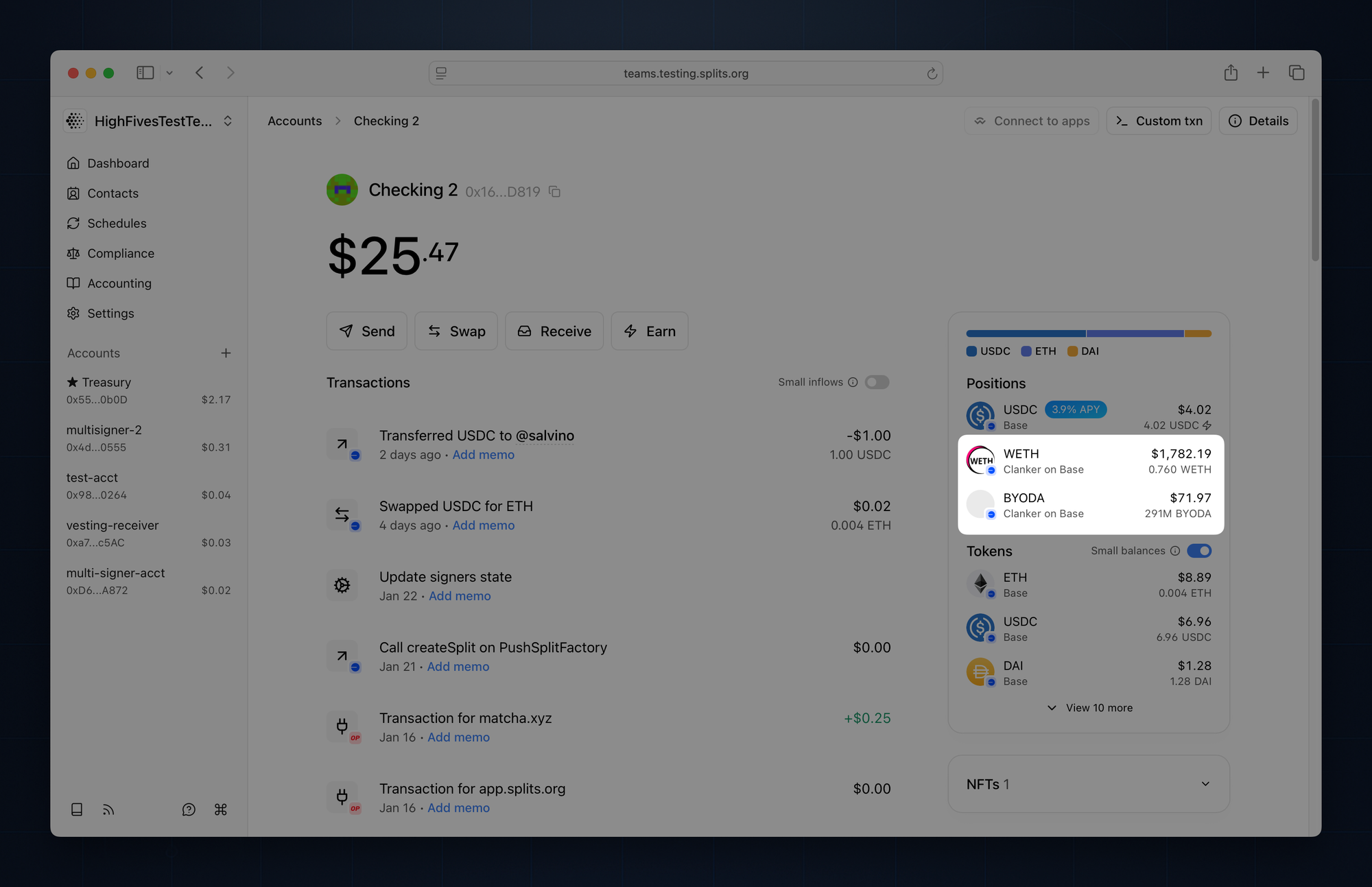Disable the Small balances toggle
This screenshot has width=1372, height=887.
tap(1199, 551)
